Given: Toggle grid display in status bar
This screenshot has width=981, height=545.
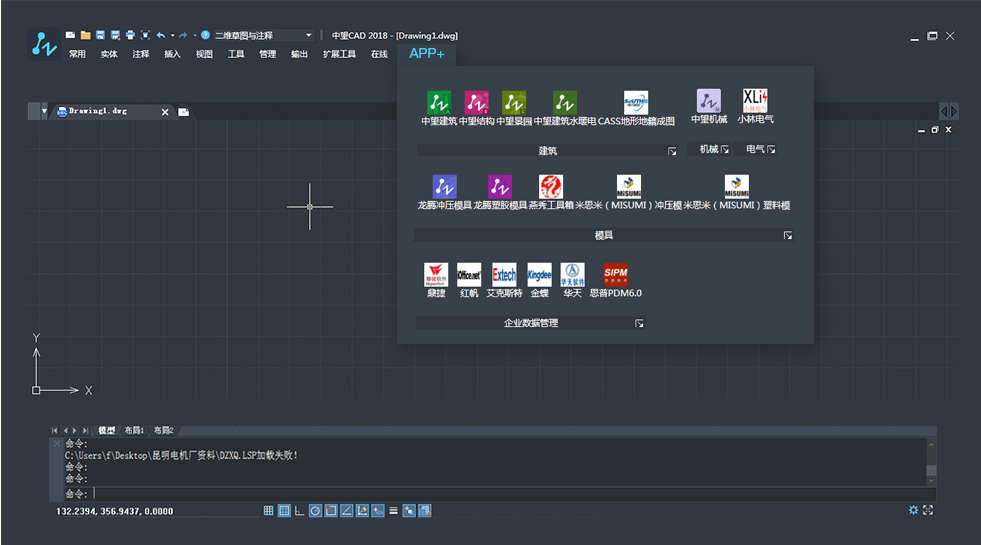Looking at the screenshot, I should (284, 511).
